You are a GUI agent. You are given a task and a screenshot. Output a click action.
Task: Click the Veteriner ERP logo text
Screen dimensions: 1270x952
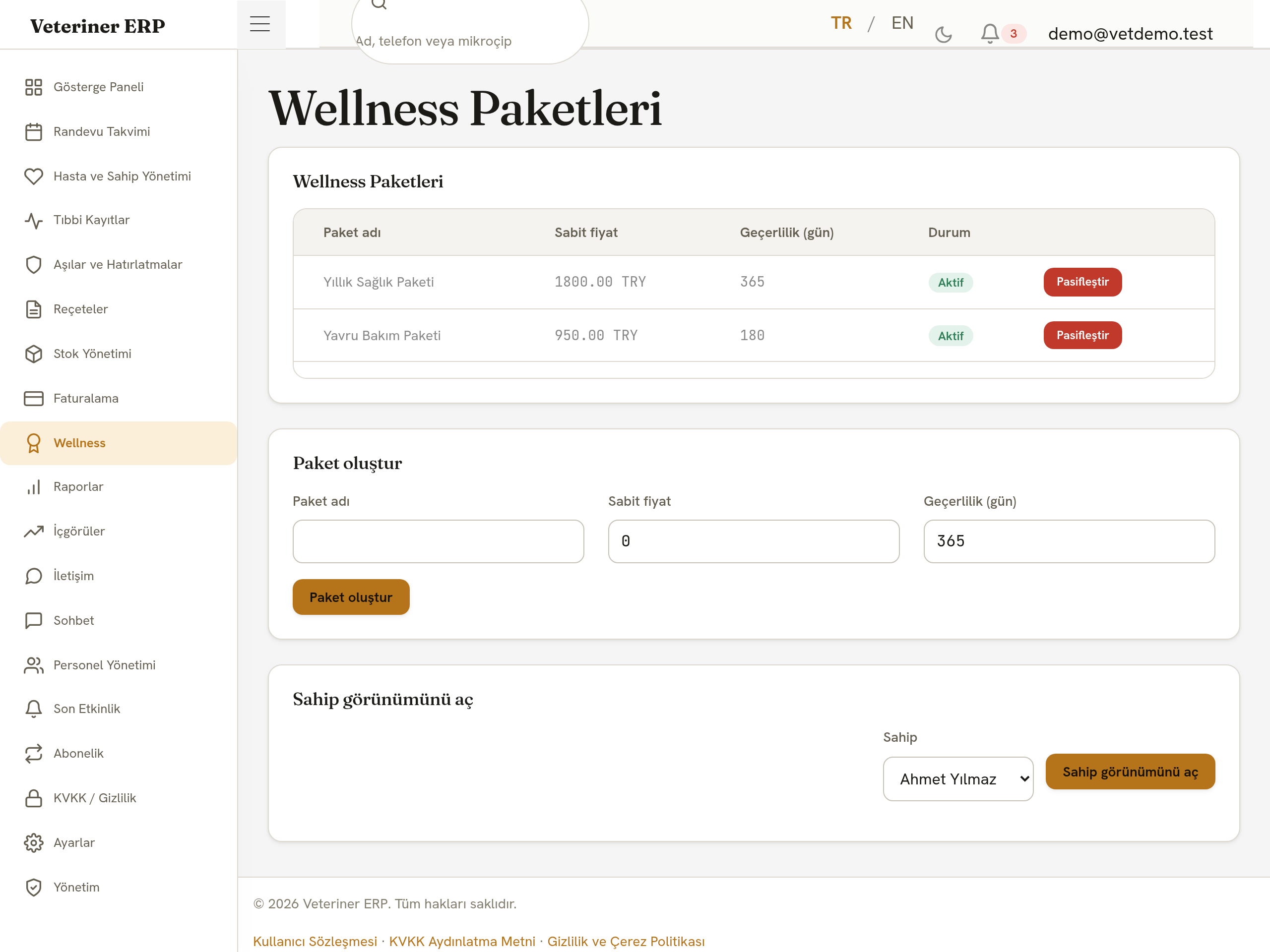tap(98, 26)
